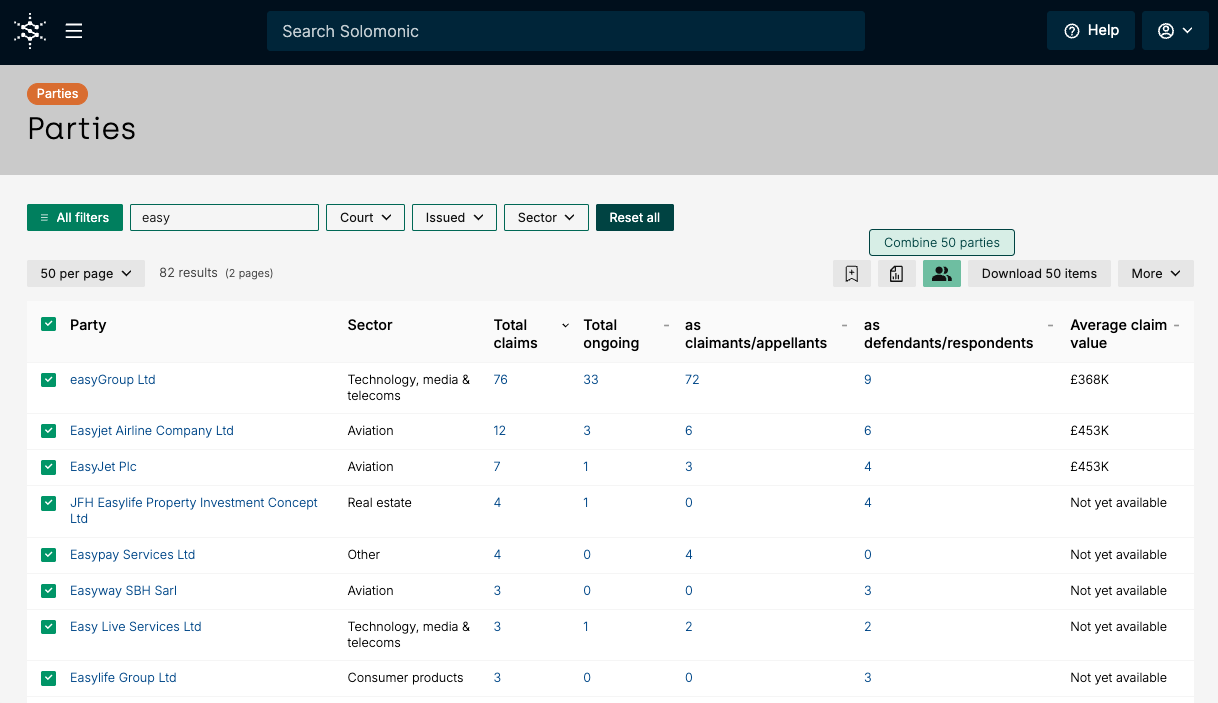The height and width of the screenshot is (703, 1218).
Task: Open the hamburger navigation menu
Action: pyautogui.click(x=74, y=31)
